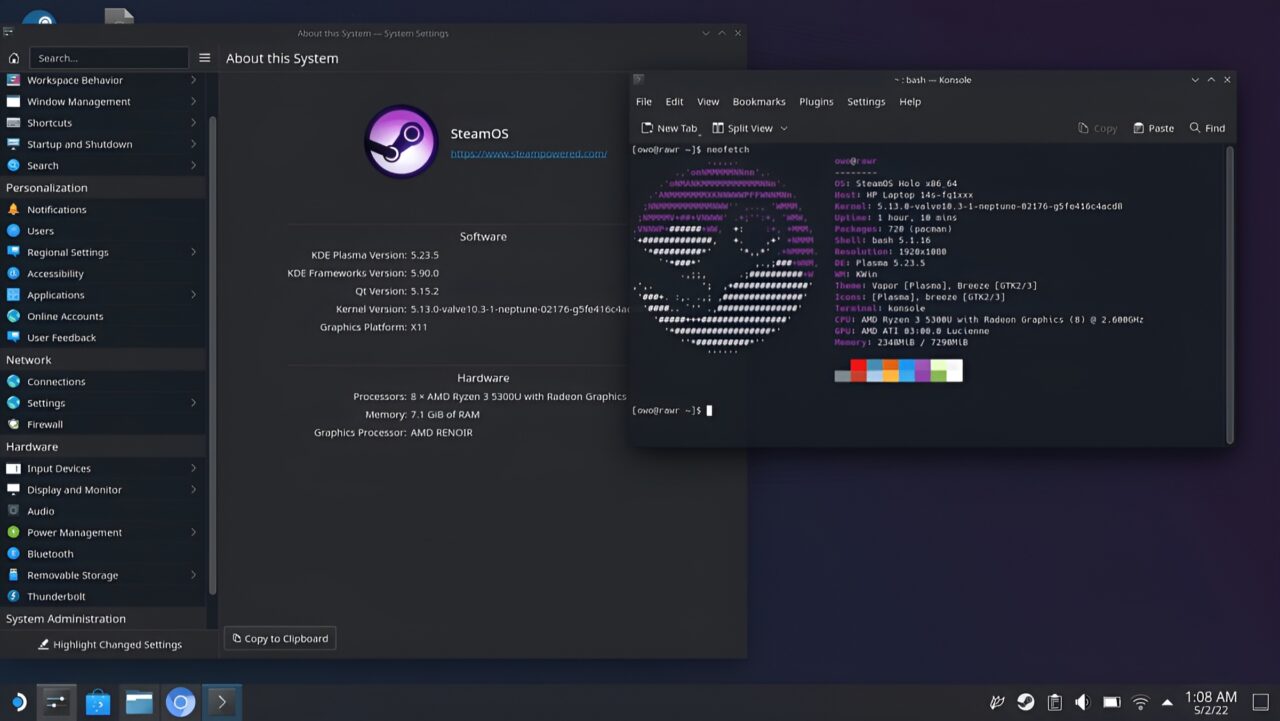Expand Window Management chevron
The width and height of the screenshot is (1280, 721).
tap(193, 101)
